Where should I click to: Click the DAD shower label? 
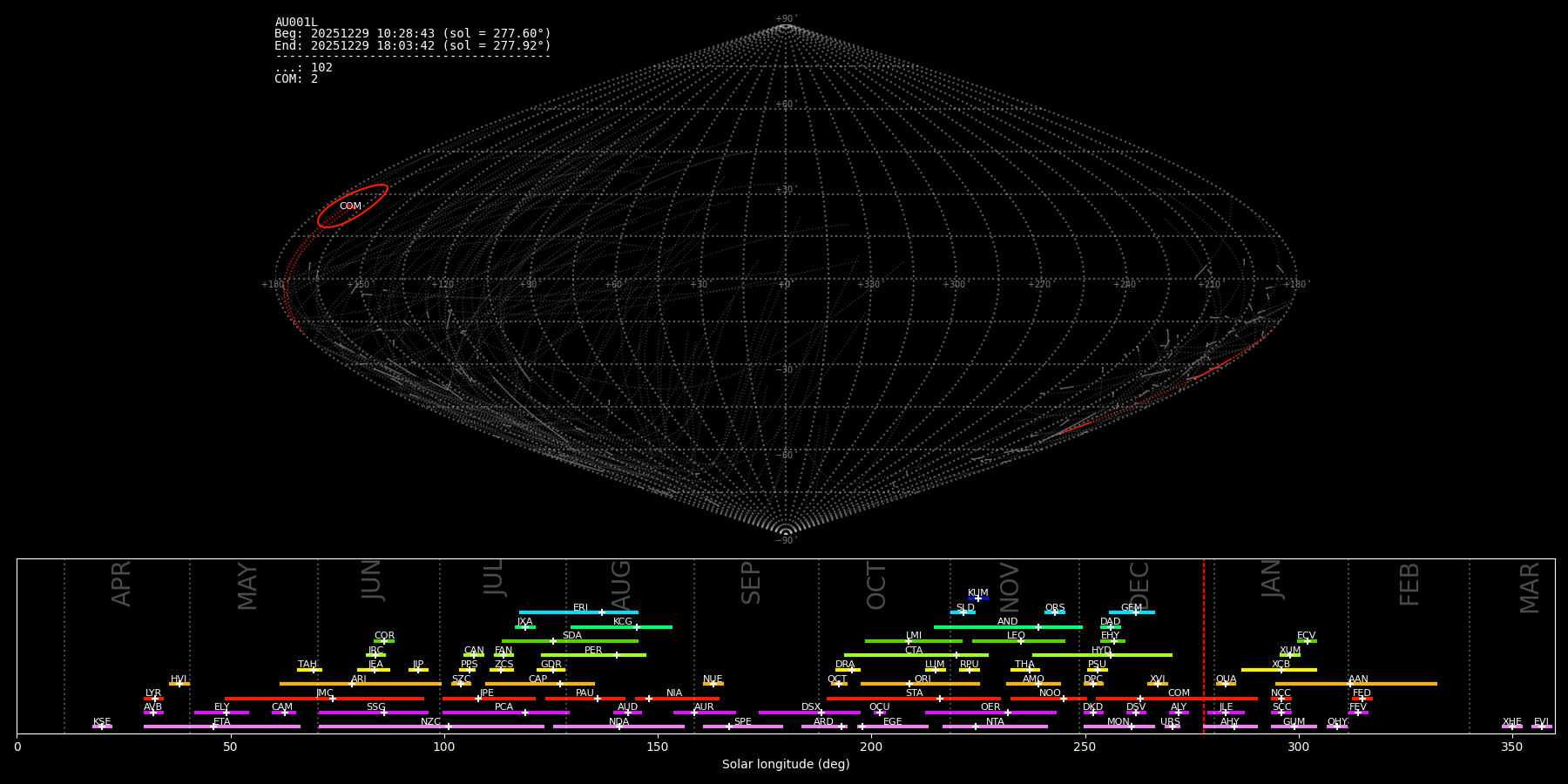point(1111,622)
